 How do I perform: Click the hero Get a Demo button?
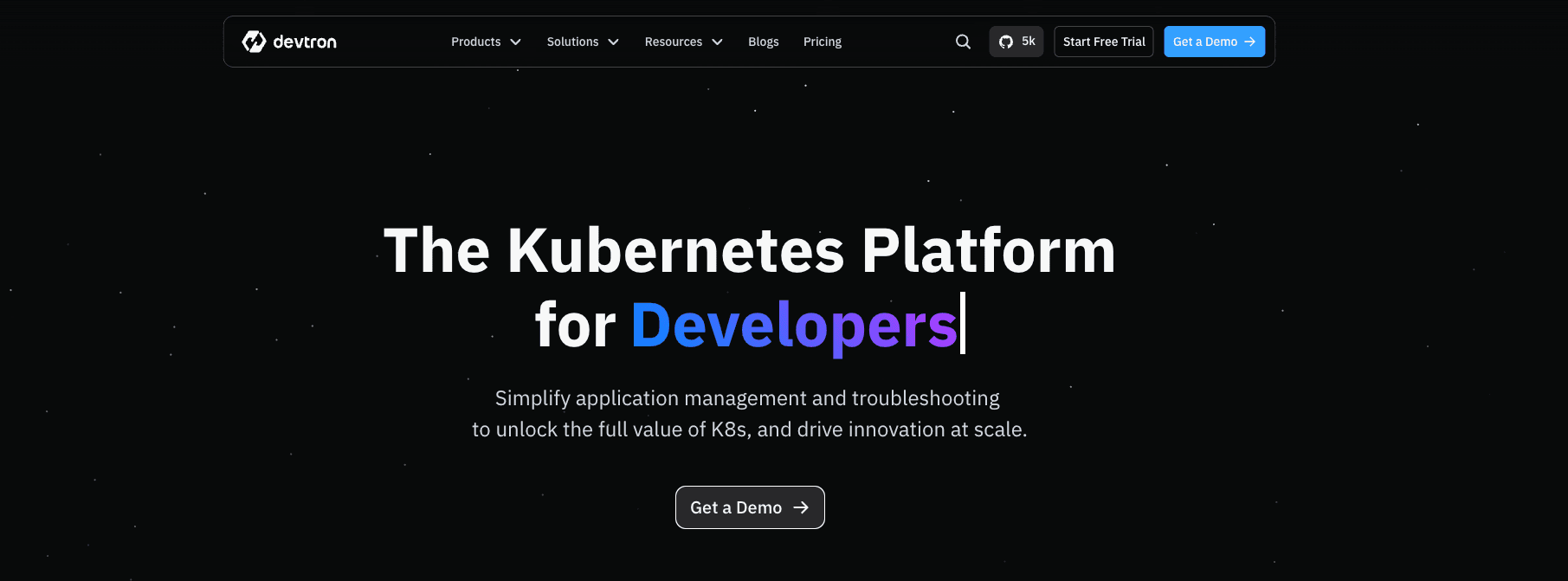point(750,507)
